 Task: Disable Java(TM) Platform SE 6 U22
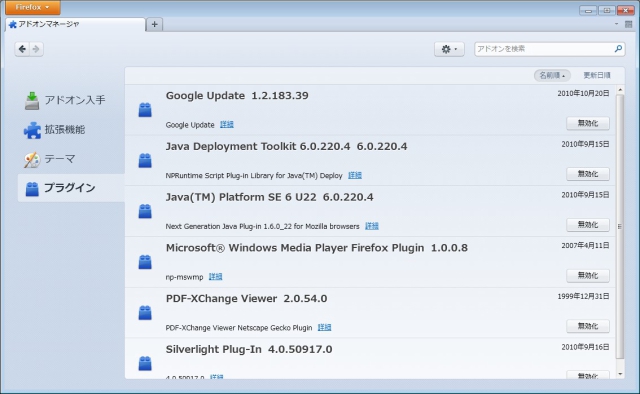click(588, 225)
